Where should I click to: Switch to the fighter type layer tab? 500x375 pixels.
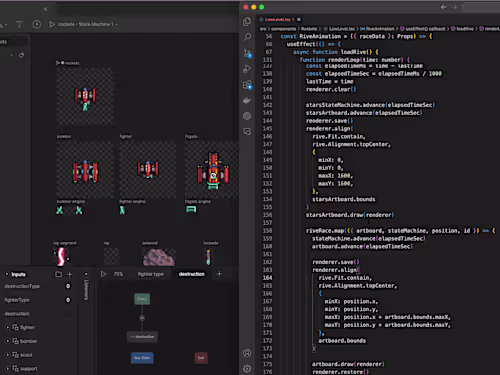tap(151, 274)
